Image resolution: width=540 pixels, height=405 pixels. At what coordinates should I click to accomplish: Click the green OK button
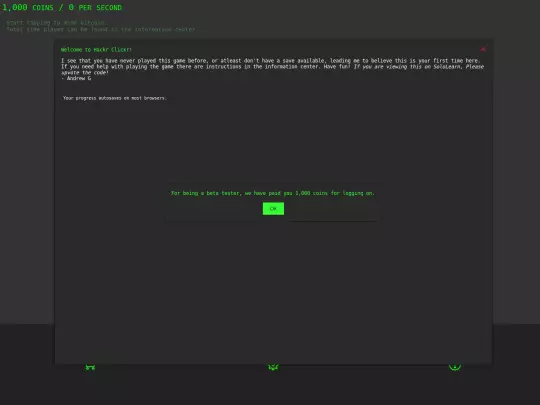click(273, 209)
